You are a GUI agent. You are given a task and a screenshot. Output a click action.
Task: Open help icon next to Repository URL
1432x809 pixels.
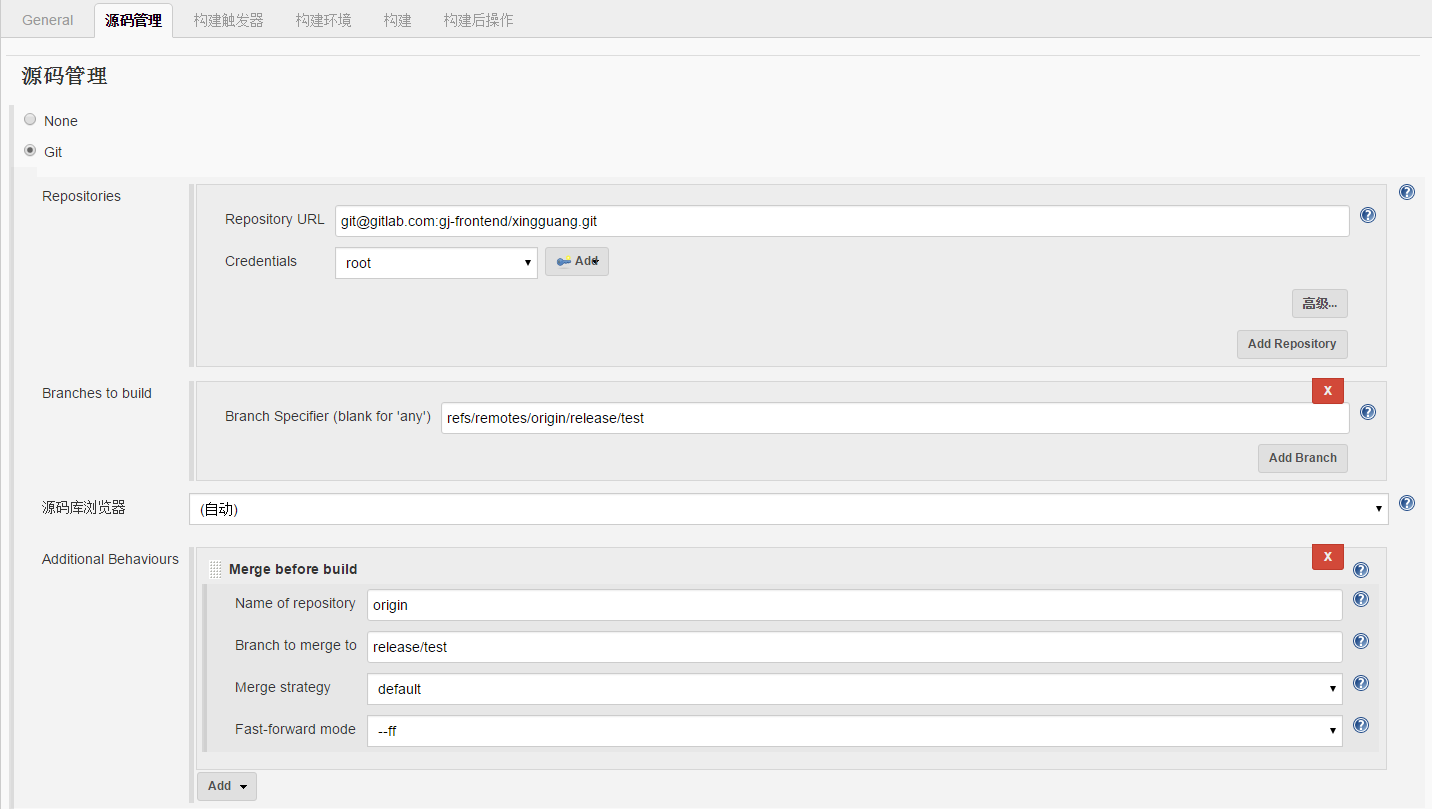1368,215
